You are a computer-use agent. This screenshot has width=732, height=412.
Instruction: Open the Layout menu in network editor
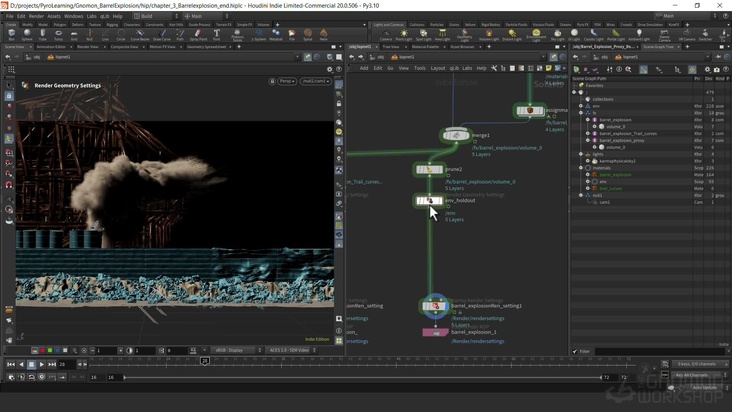coord(437,68)
